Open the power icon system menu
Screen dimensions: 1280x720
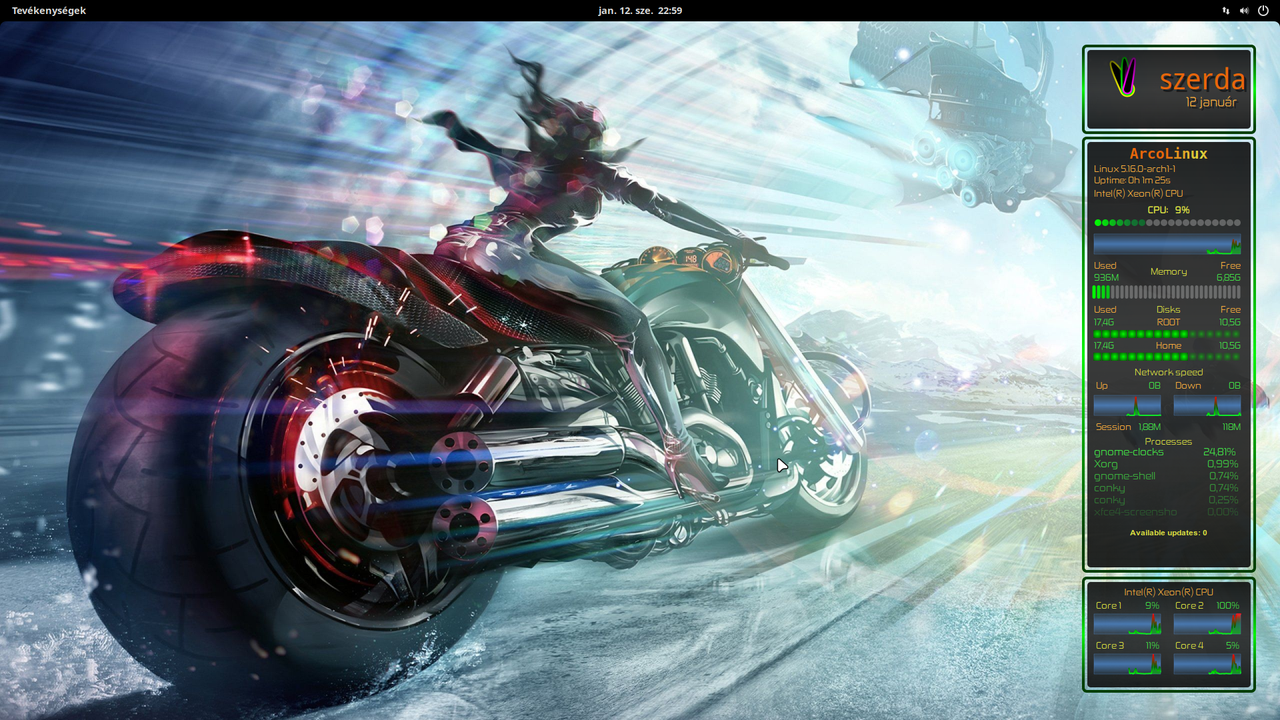pos(1263,10)
